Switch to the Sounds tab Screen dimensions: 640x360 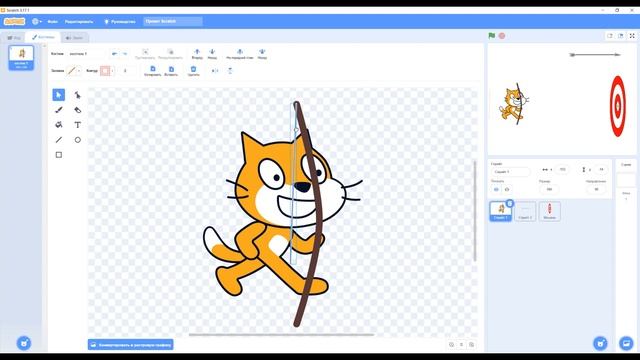click(74, 38)
